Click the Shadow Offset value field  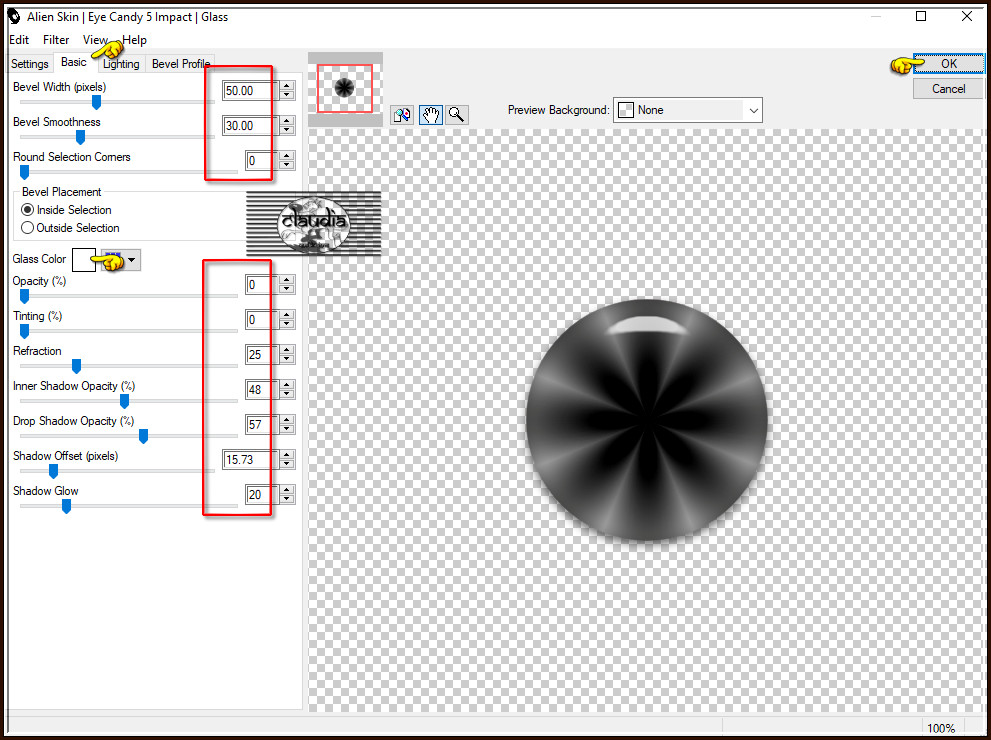click(x=250, y=460)
